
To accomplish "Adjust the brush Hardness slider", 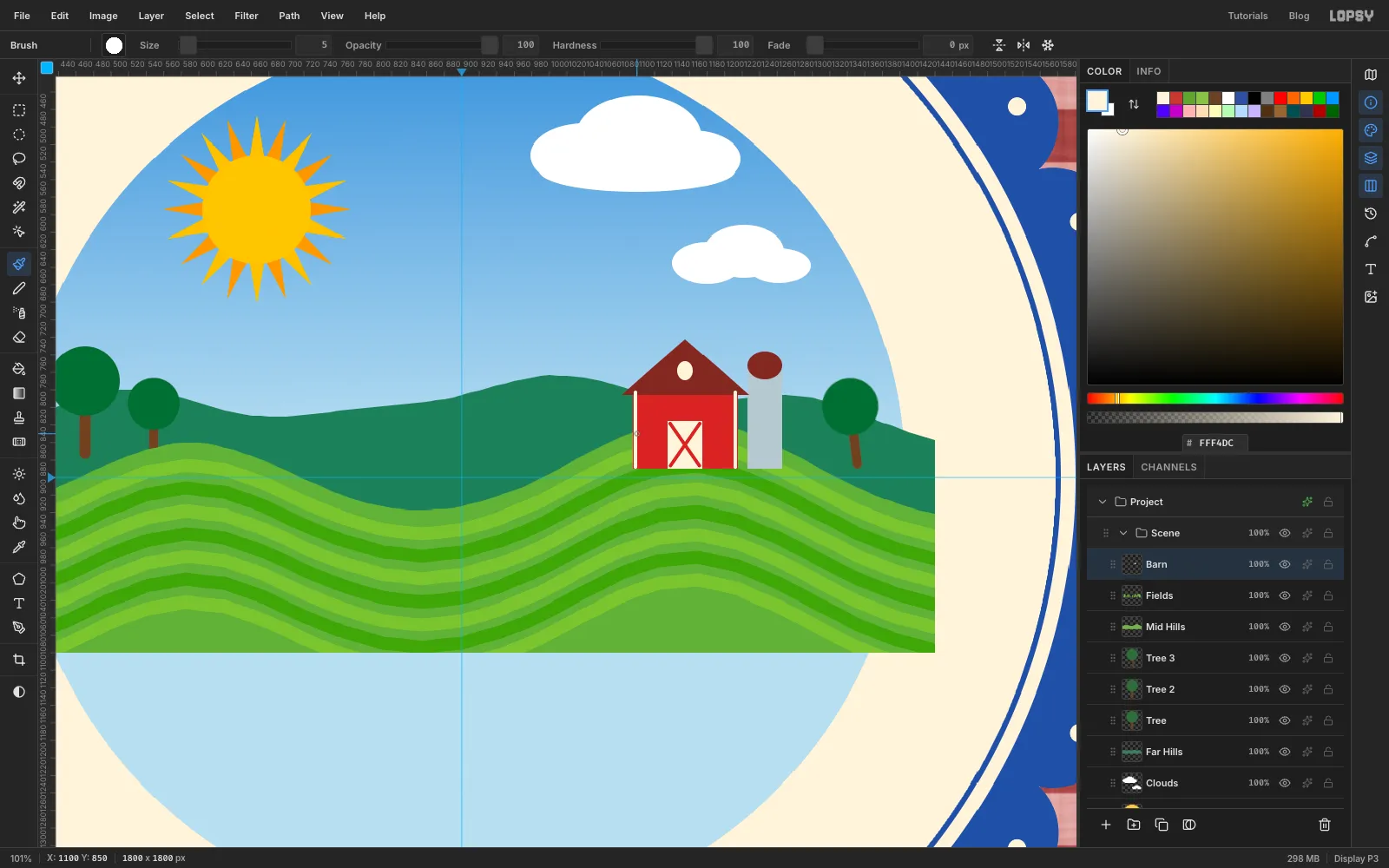I will tap(656, 45).
